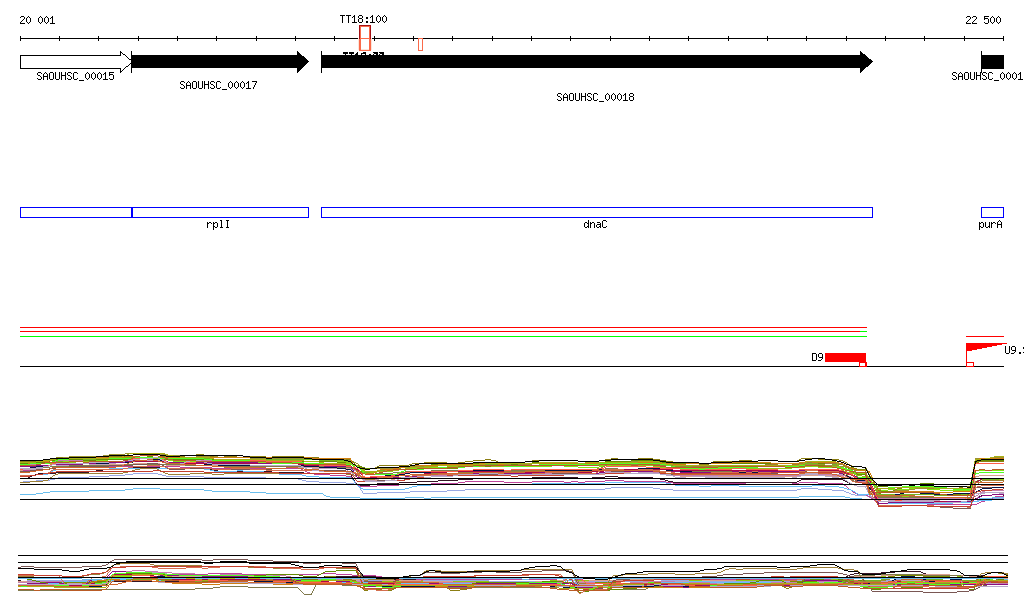Viewport: 1024px width, 611px height.
Task: Click the red U9 upshift triangle marker
Action: (984, 348)
